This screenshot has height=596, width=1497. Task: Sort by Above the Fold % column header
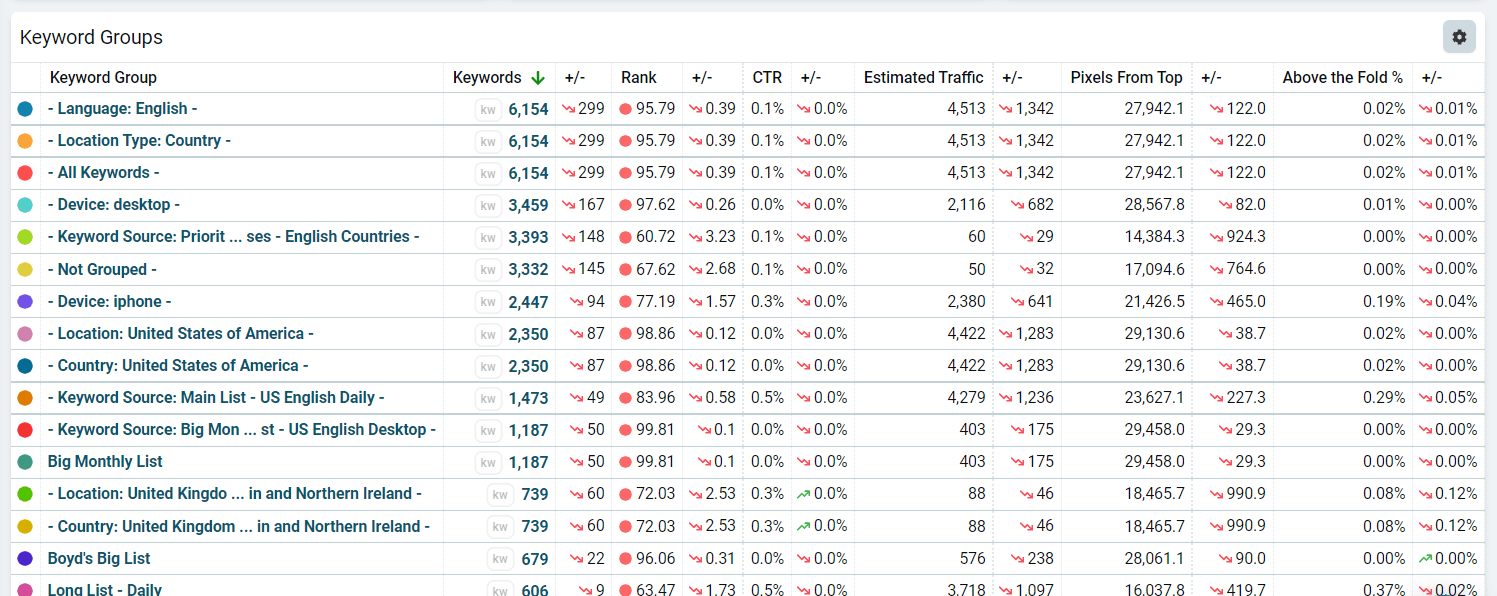[x=1343, y=77]
